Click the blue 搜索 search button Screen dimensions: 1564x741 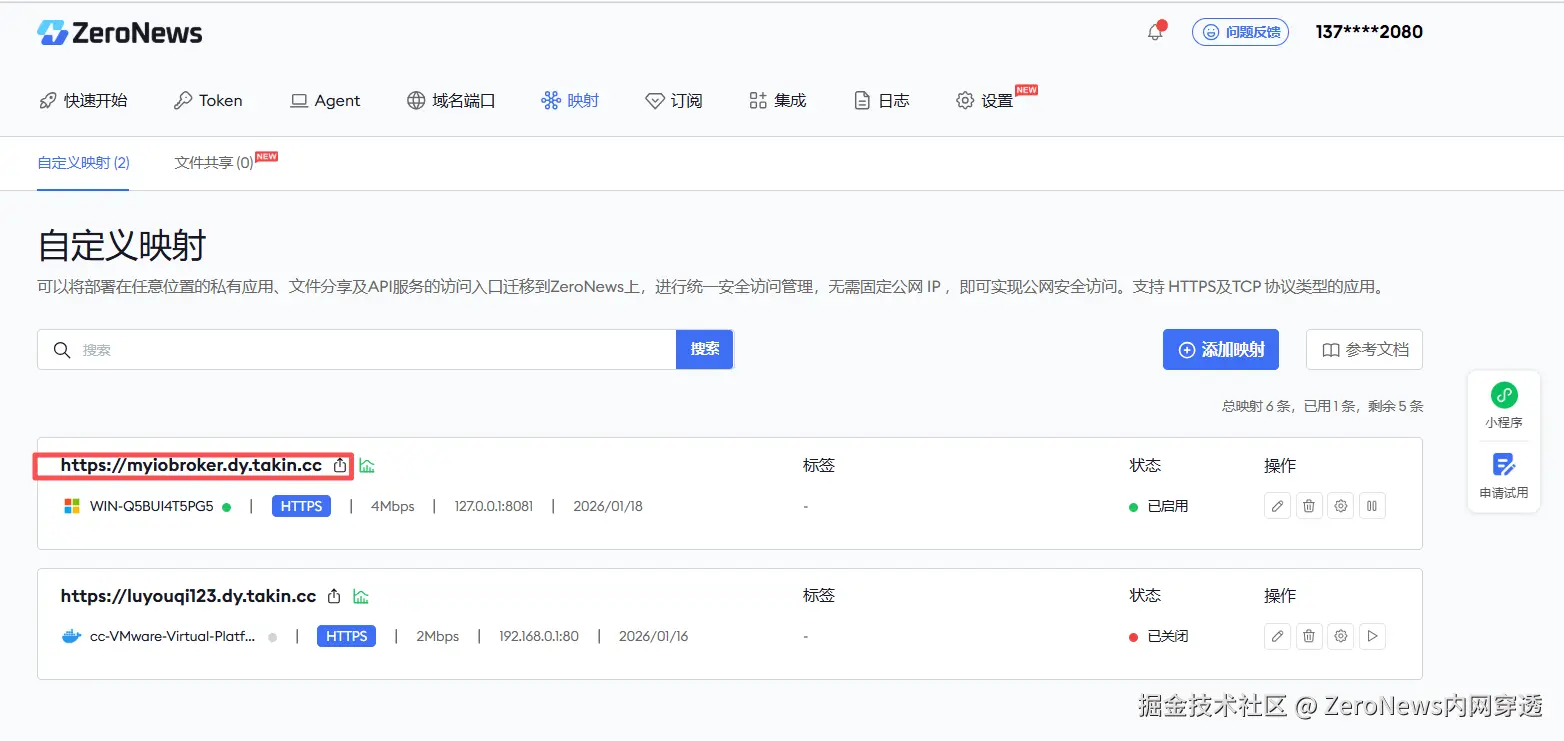[x=705, y=349]
